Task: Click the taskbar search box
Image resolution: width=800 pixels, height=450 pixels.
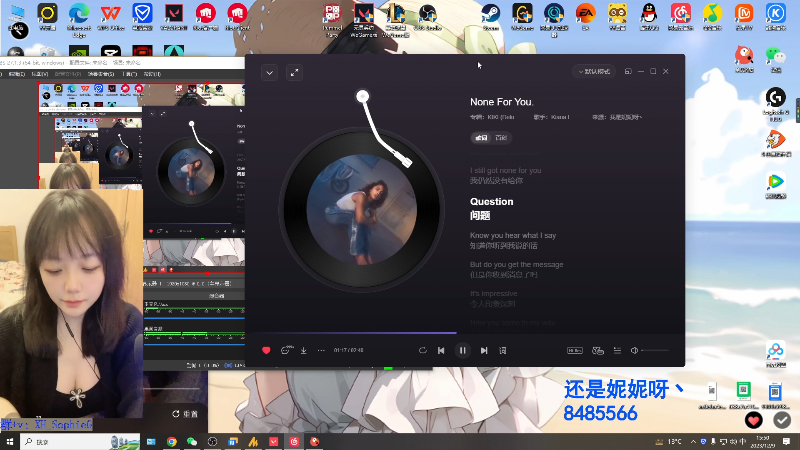Action: [81, 441]
